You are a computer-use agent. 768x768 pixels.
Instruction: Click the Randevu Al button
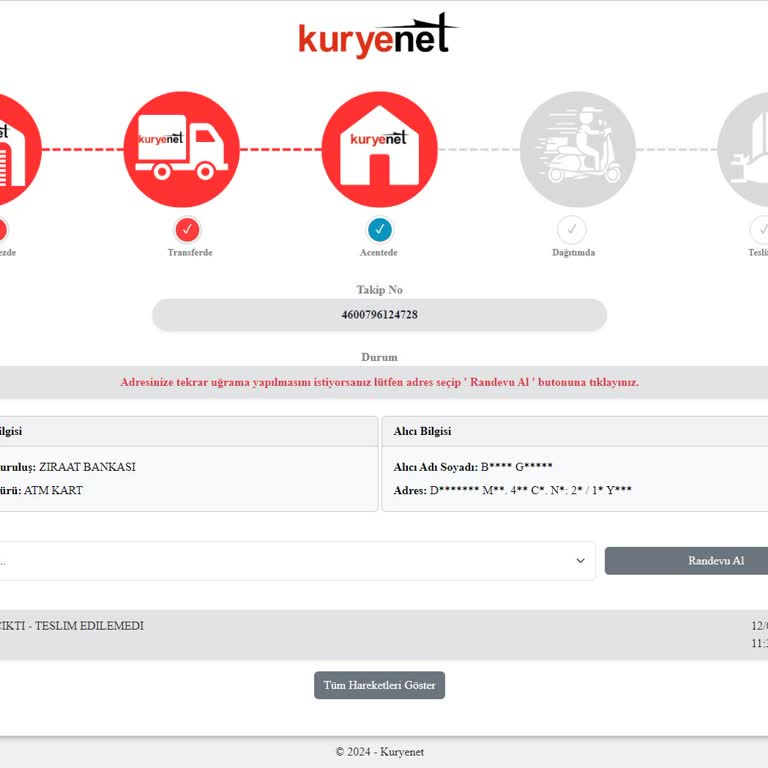pyautogui.click(x=686, y=561)
